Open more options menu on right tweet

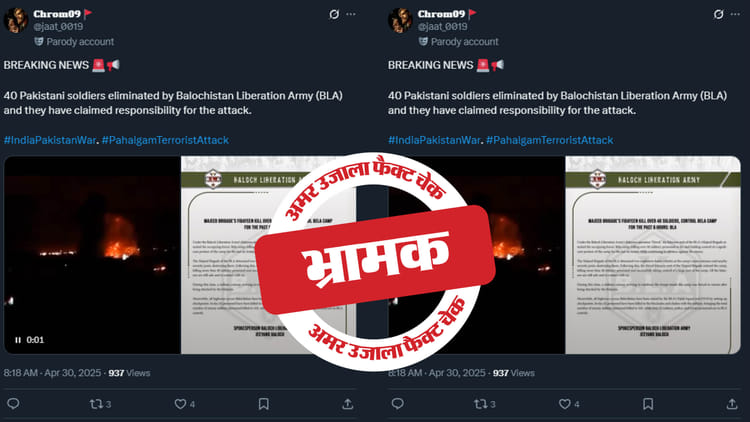pyautogui.click(x=736, y=14)
